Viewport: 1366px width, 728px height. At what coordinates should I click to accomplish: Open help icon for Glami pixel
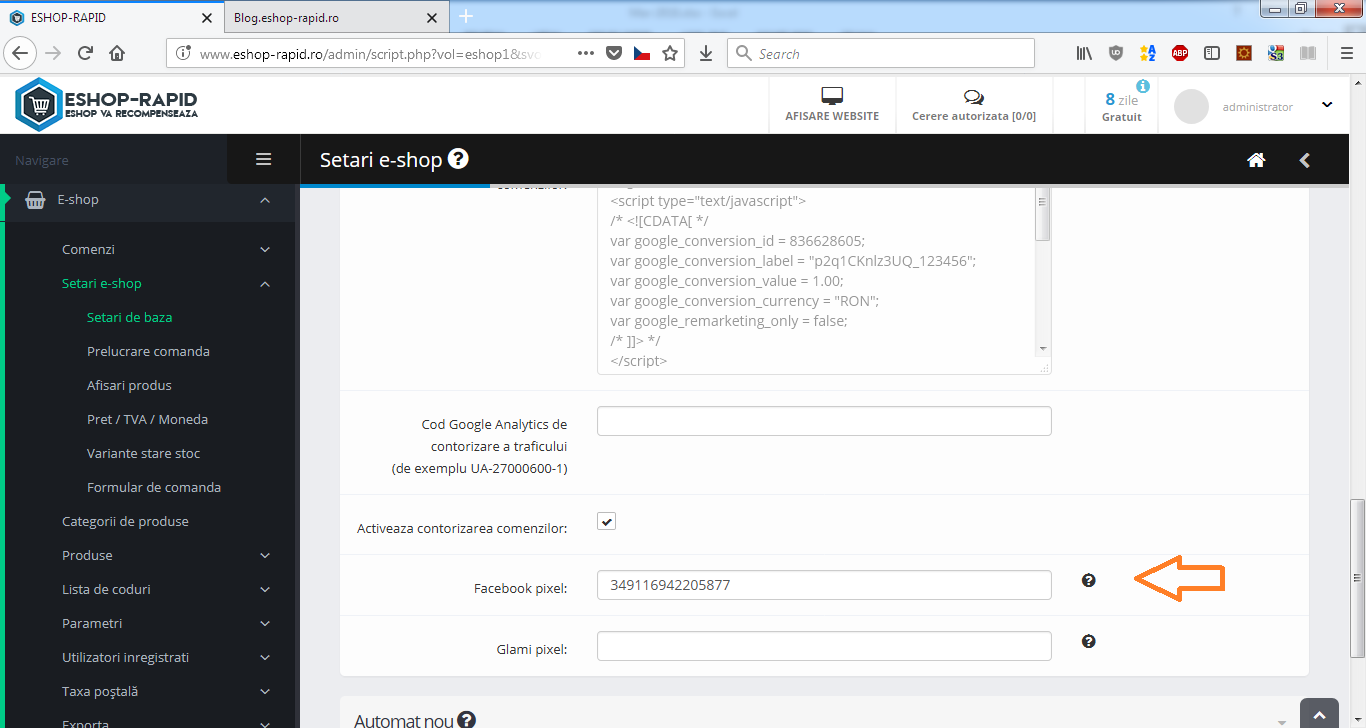pyautogui.click(x=1089, y=641)
